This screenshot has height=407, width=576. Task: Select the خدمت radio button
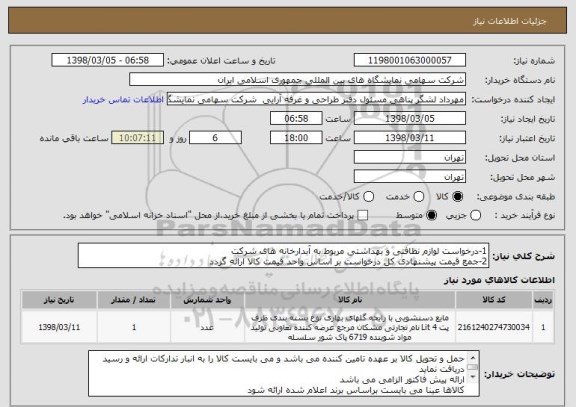[x=418, y=197]
